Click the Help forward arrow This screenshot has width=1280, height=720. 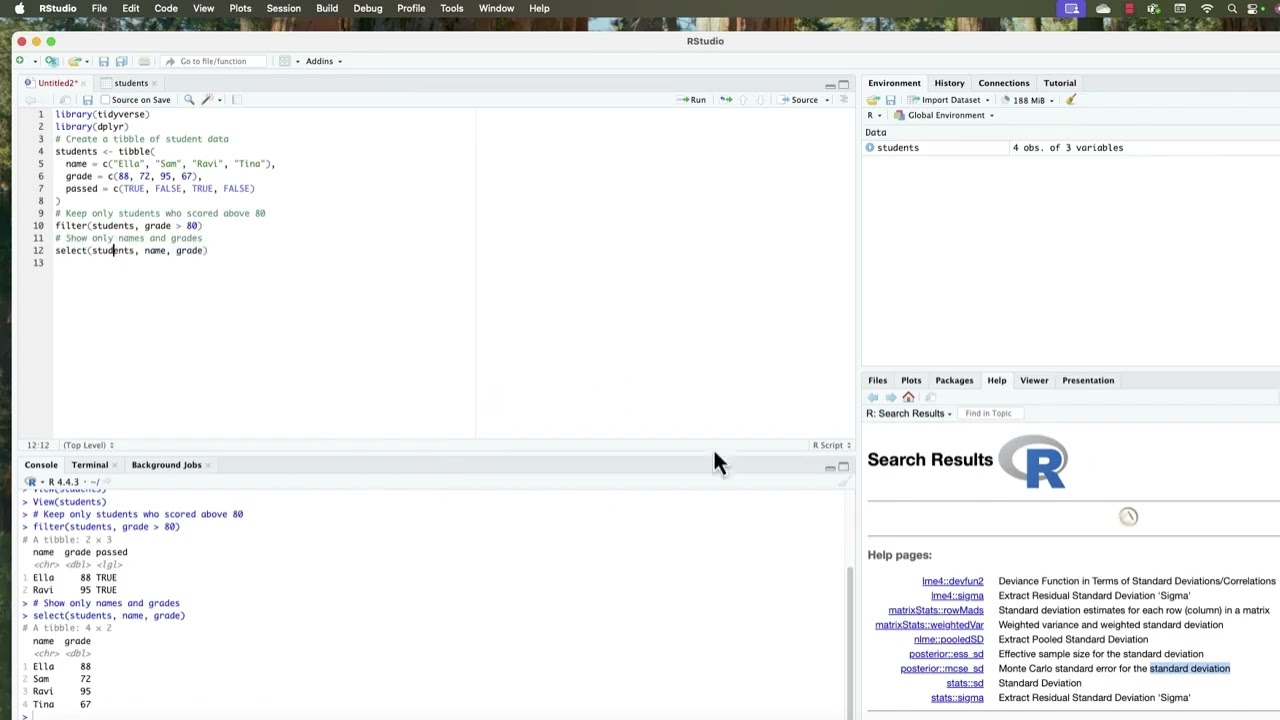point(890,397)
